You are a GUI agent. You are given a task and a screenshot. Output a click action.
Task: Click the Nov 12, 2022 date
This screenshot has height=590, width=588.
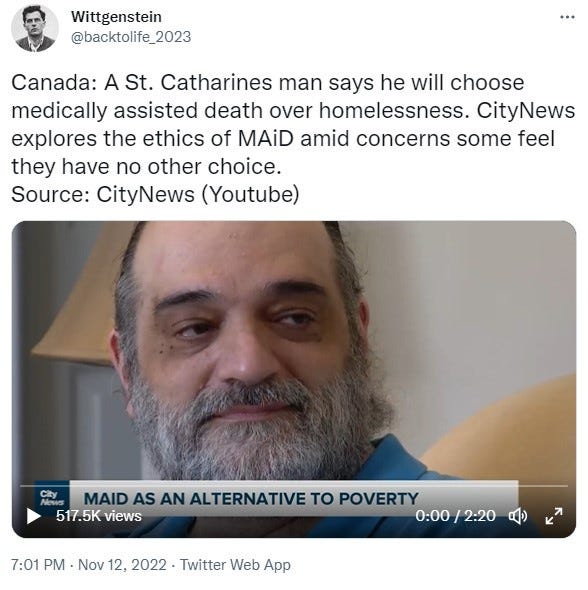(x=122, y=565)
